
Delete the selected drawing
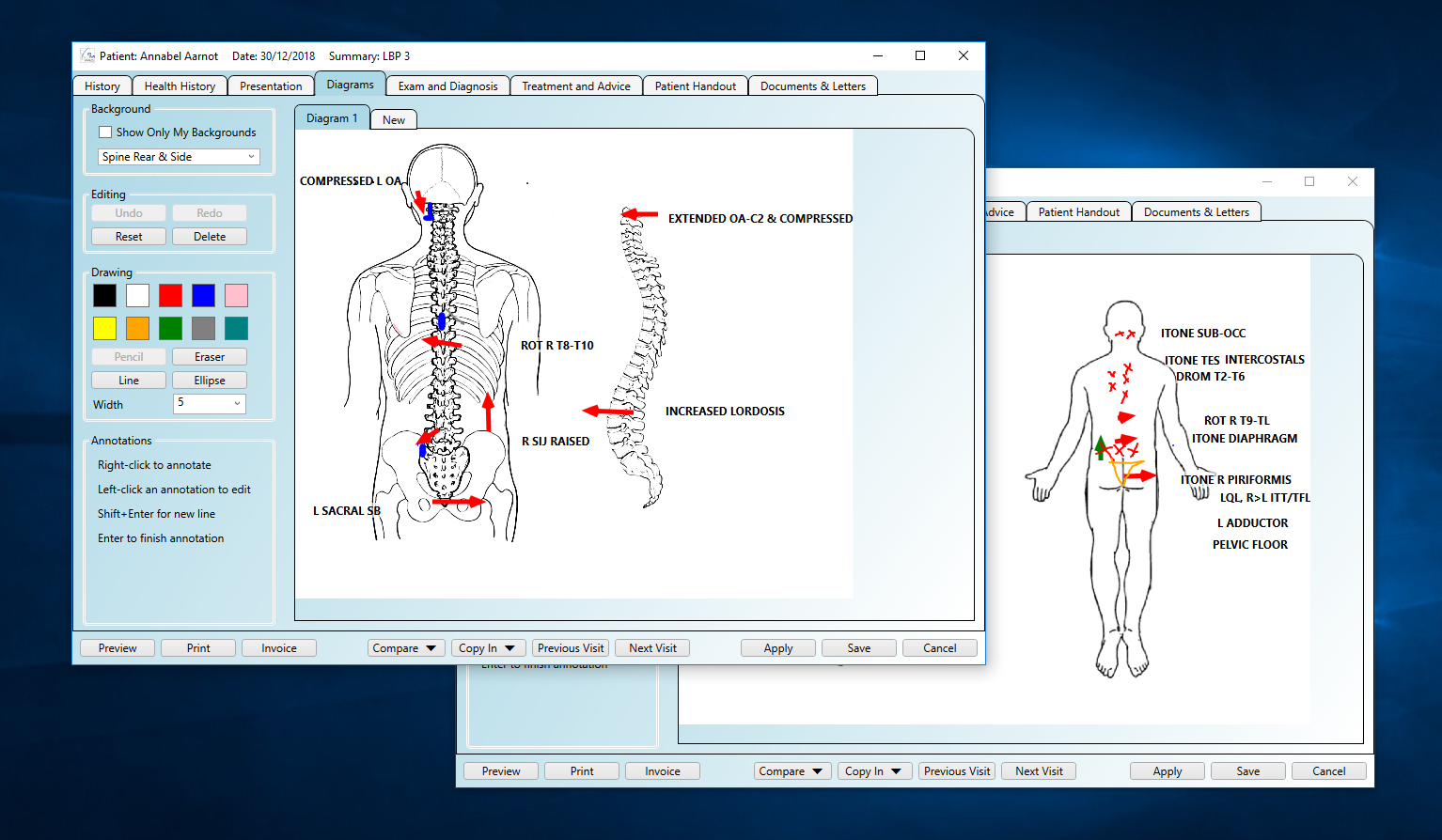point(209,236)
